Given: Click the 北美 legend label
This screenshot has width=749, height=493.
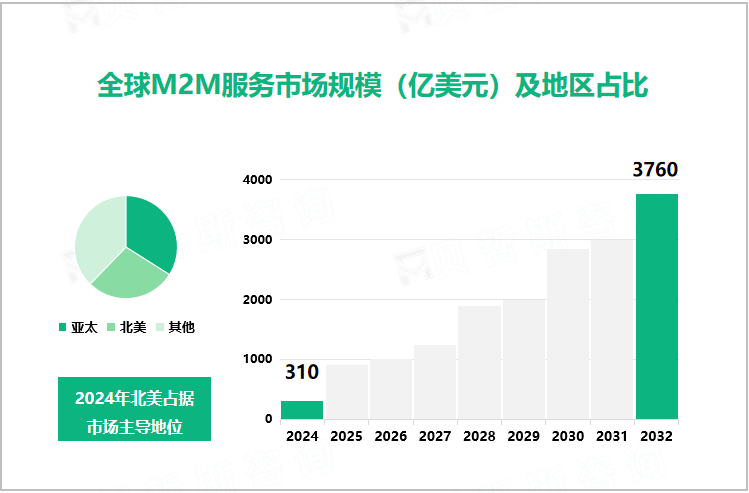Looking at the screenshot, I should coord(133,327).
